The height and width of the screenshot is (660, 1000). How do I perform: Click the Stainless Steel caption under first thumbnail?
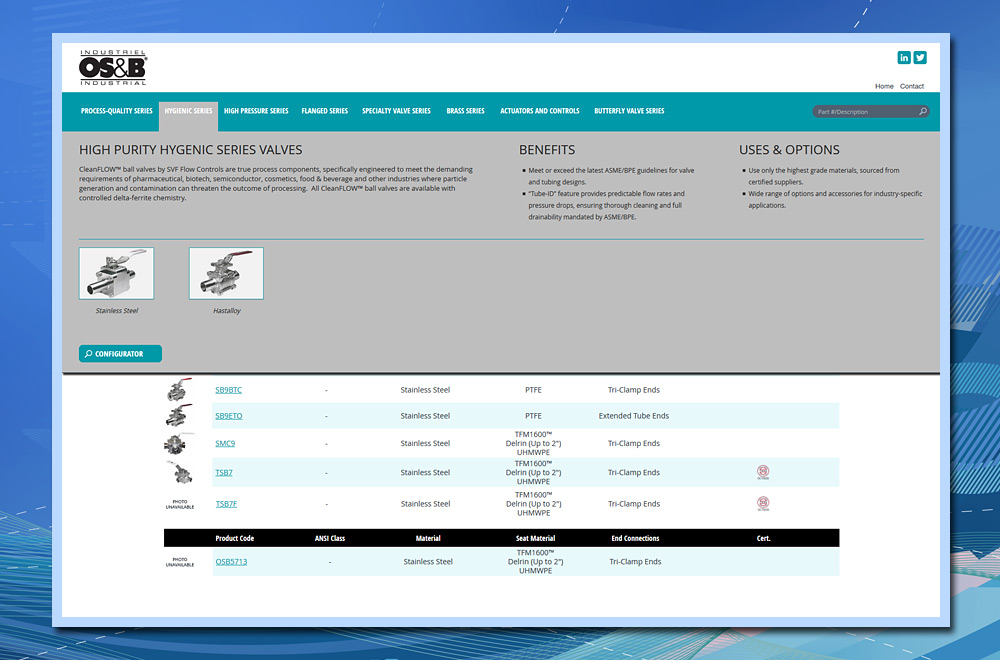click(x=117, y=311)
